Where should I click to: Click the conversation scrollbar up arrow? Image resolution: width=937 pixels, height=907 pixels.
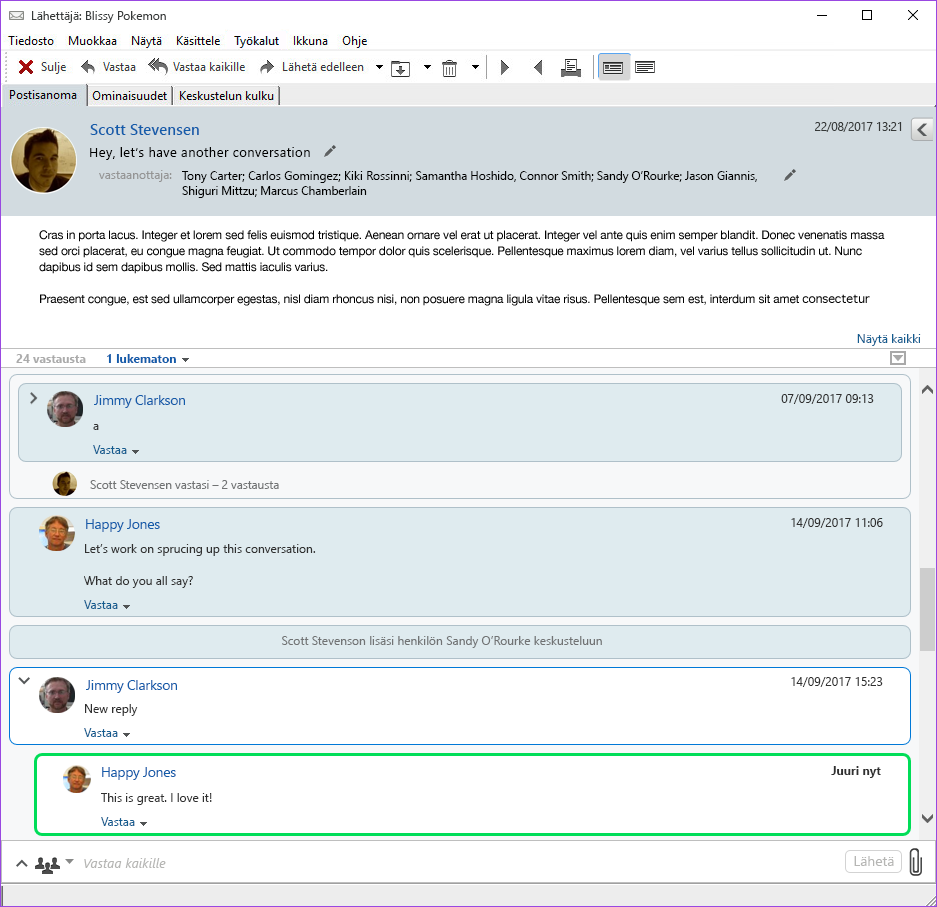point(927,390)
